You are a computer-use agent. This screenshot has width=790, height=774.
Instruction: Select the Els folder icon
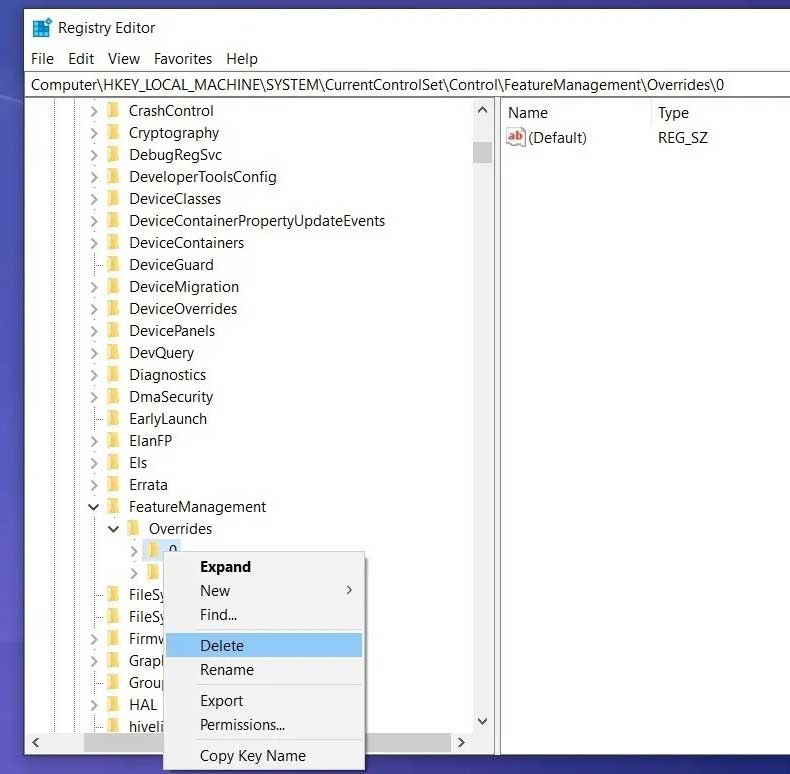point(114,463)
